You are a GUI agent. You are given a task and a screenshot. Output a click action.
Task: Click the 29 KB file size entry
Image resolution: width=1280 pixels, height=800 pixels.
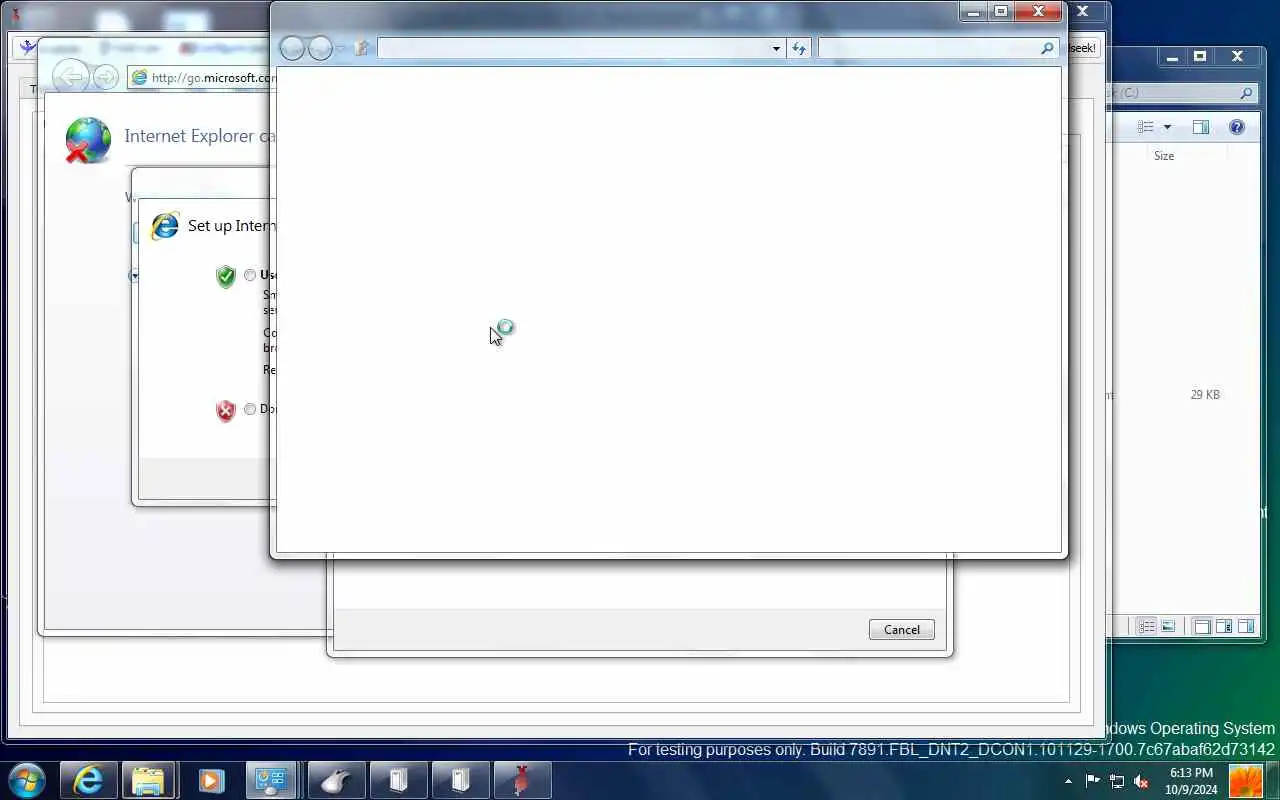click(x=1205, y=395)
